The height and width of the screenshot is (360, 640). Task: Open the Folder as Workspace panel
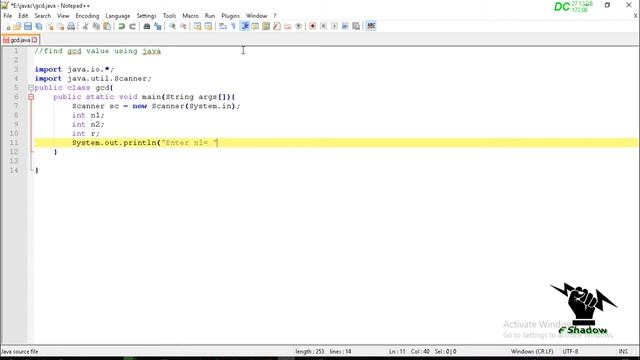point(288,27)
